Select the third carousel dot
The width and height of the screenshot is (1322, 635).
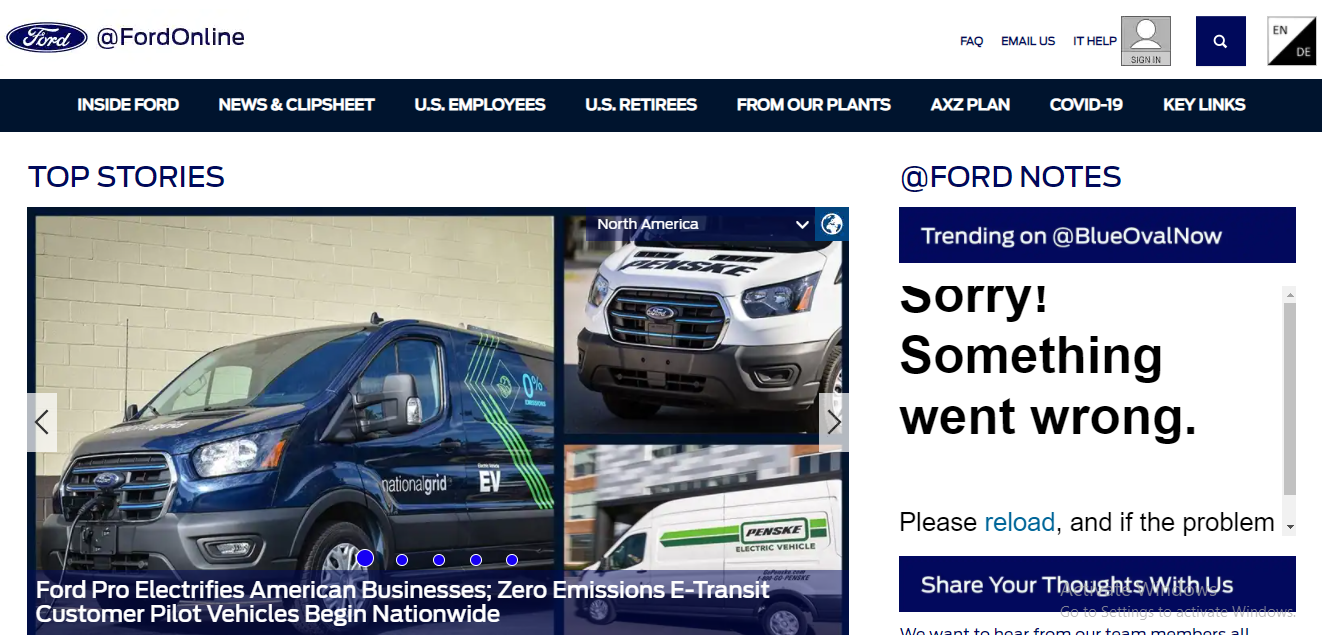439,560
